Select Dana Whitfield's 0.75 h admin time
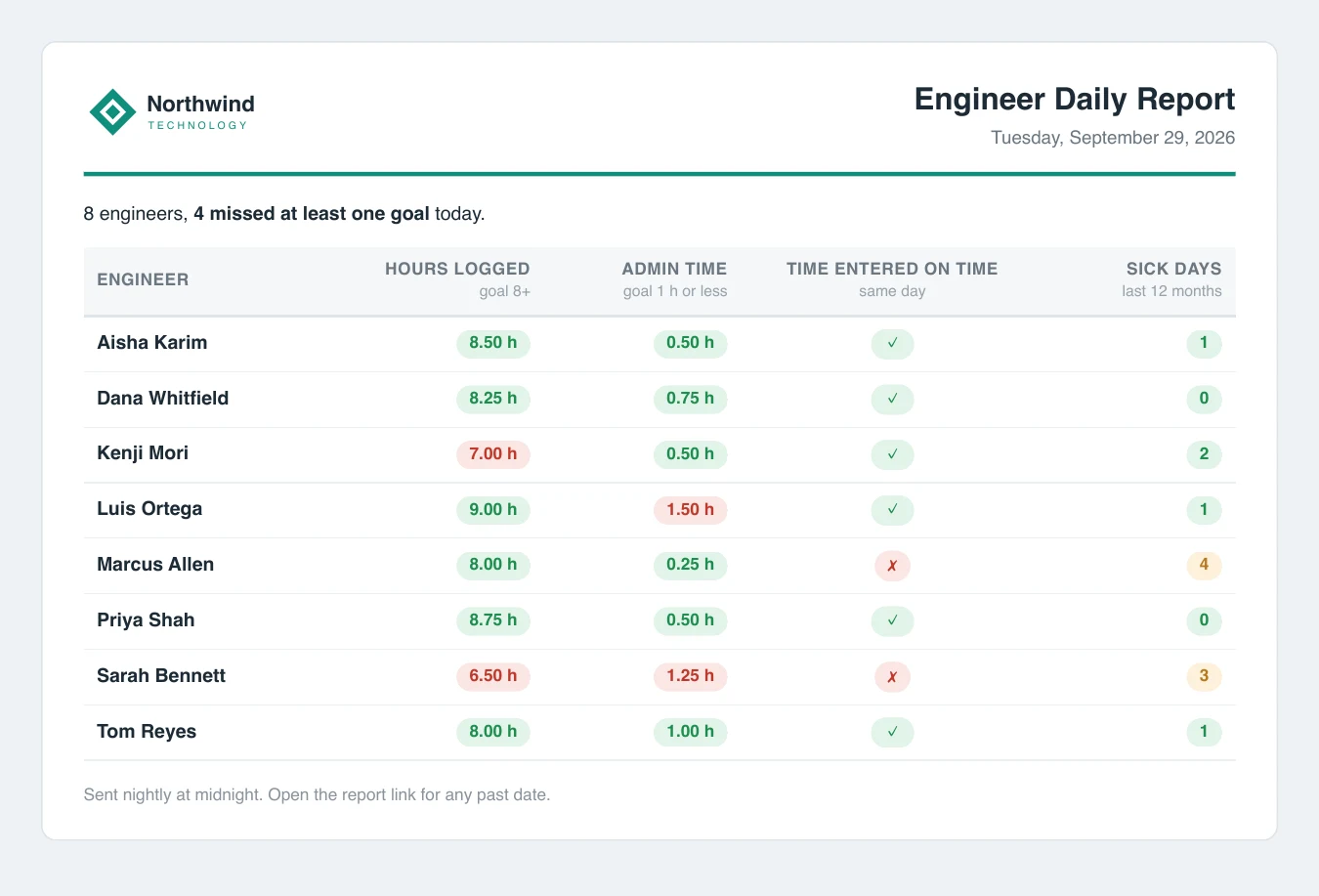 coord(691,399)
